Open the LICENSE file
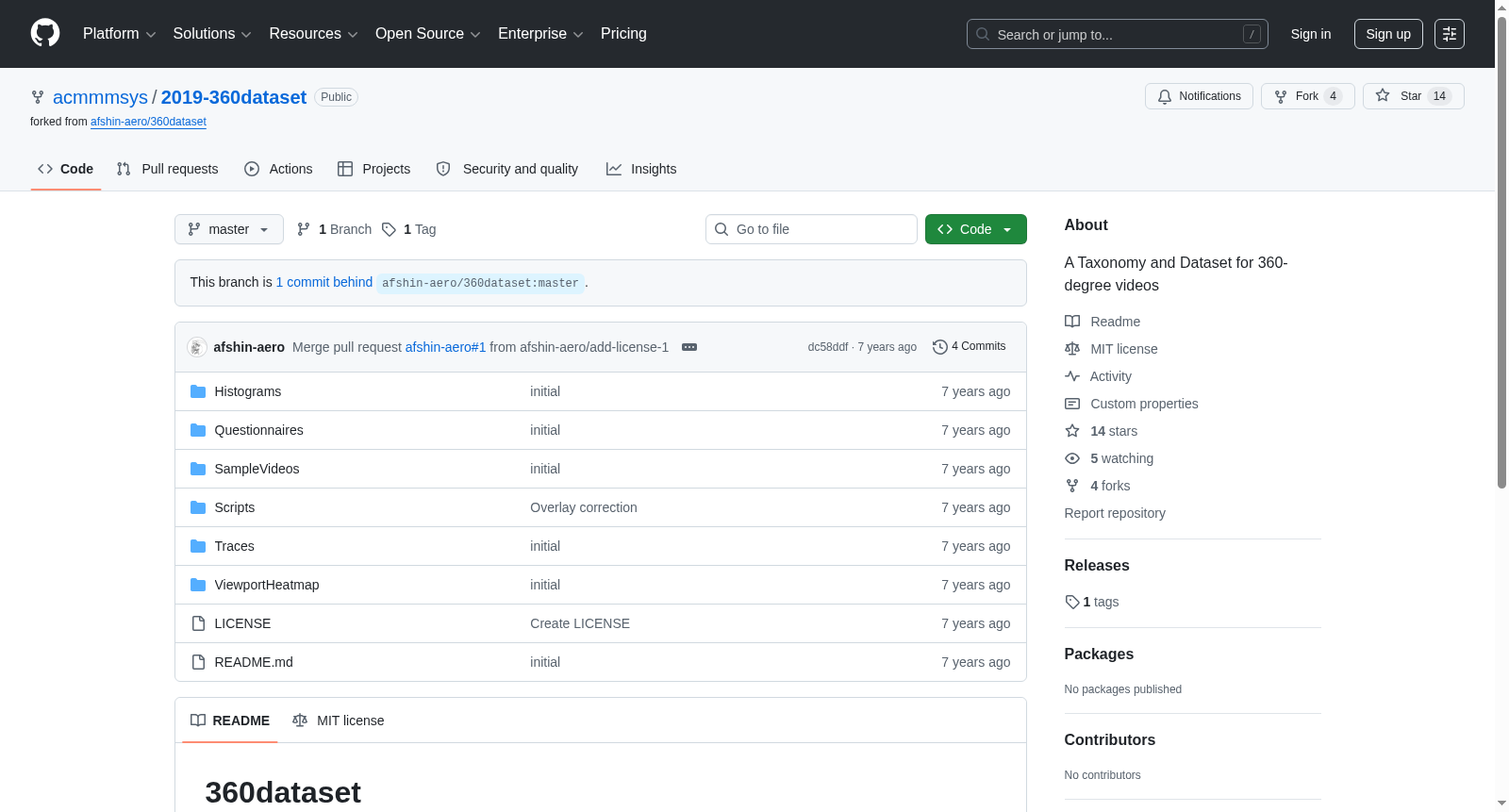Screen dimensions: 1509x812 pos(242,623)
